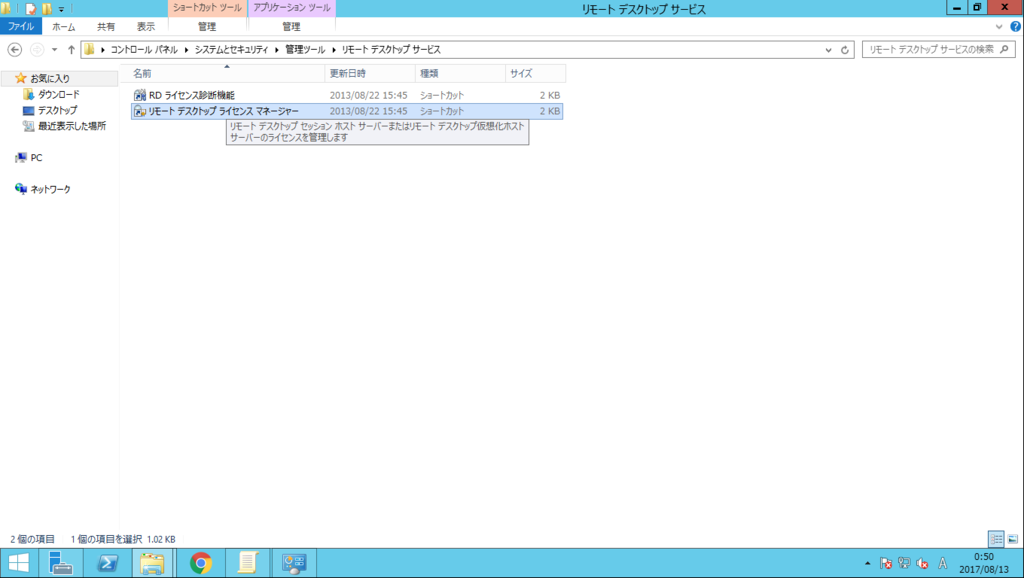Open recent locations dropdown arrow
This screenshot has width=1024, height=578.
pos(54,50)
